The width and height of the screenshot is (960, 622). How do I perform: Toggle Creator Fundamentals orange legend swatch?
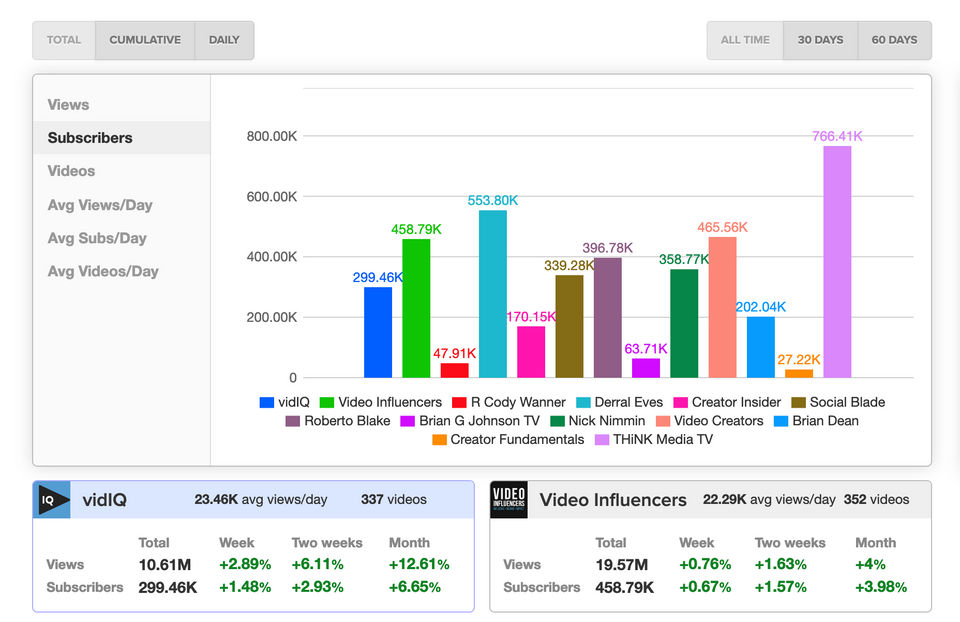click(439, 440)
